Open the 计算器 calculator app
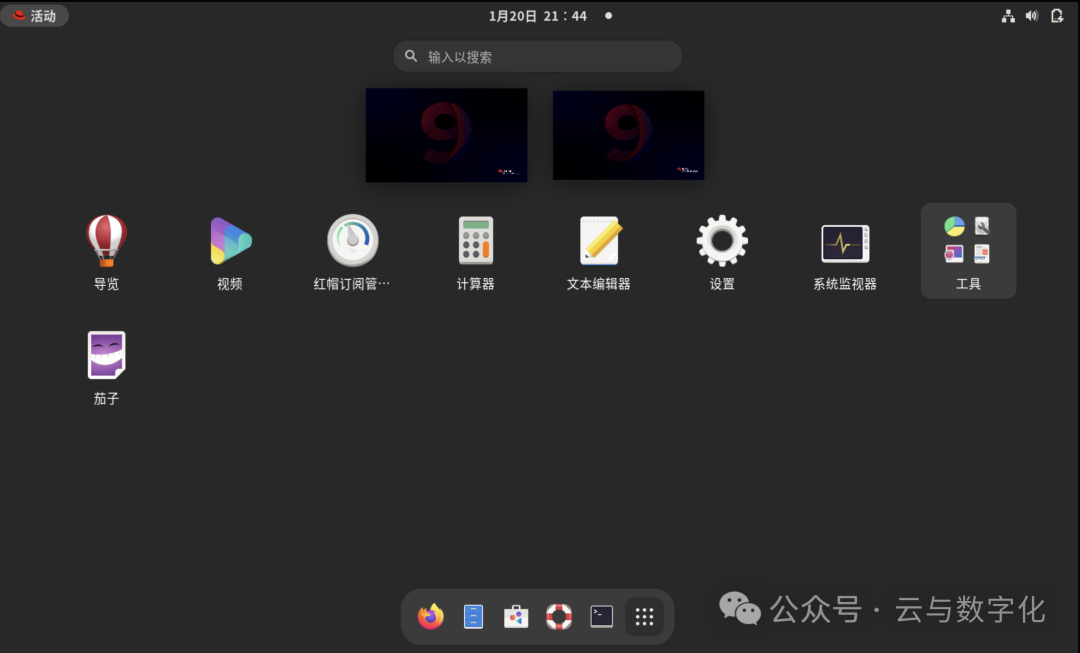The image size is (1080, 653). [475, 240]
